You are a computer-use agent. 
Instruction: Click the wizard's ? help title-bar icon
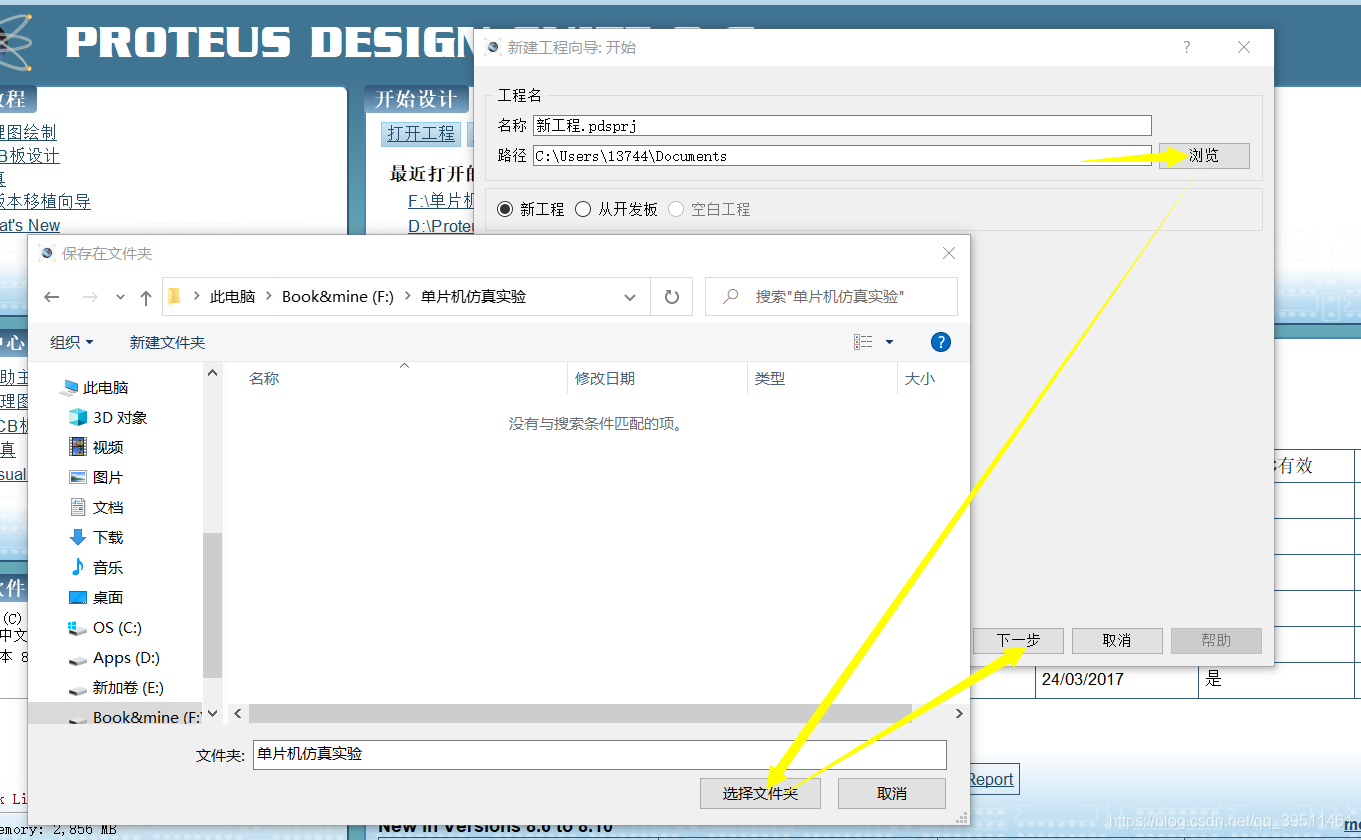point(1187,47)
